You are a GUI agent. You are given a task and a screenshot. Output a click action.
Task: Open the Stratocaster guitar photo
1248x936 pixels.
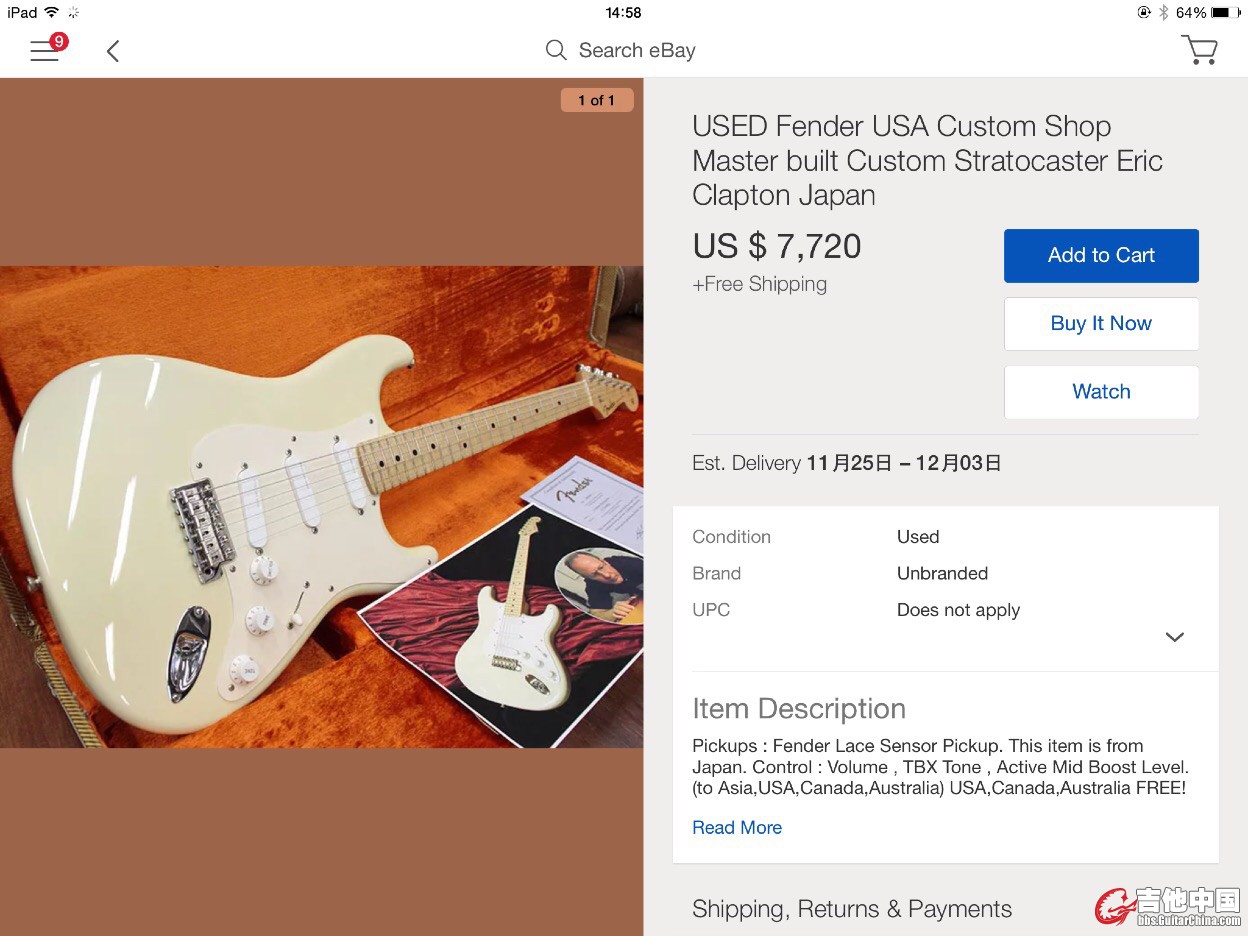coord(321,506)
